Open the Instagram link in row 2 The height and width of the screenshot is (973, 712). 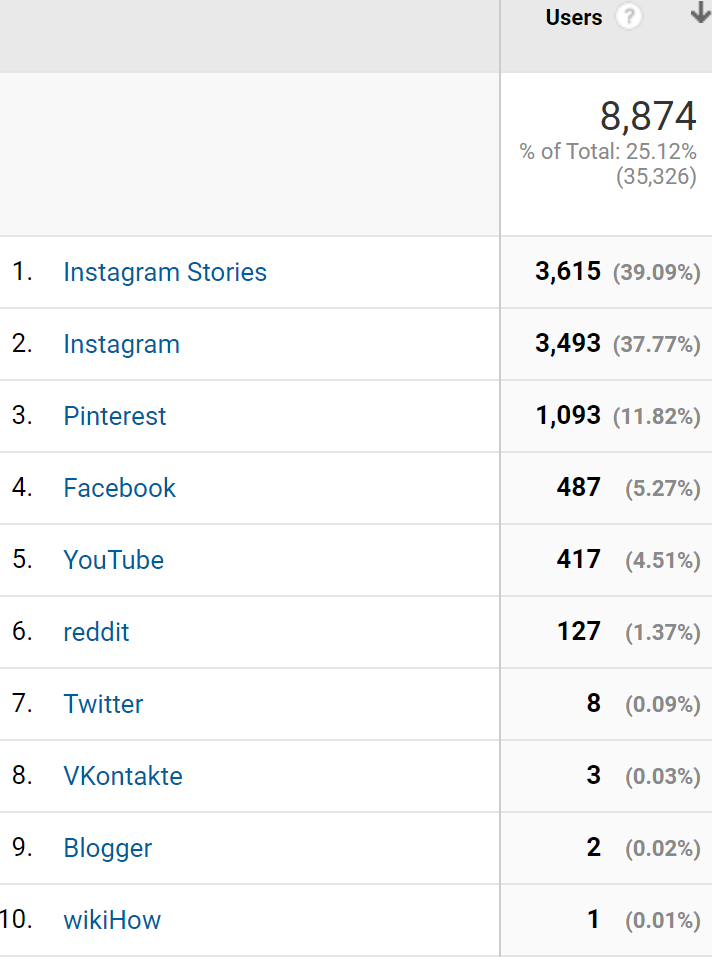click(x=122, y=344)
